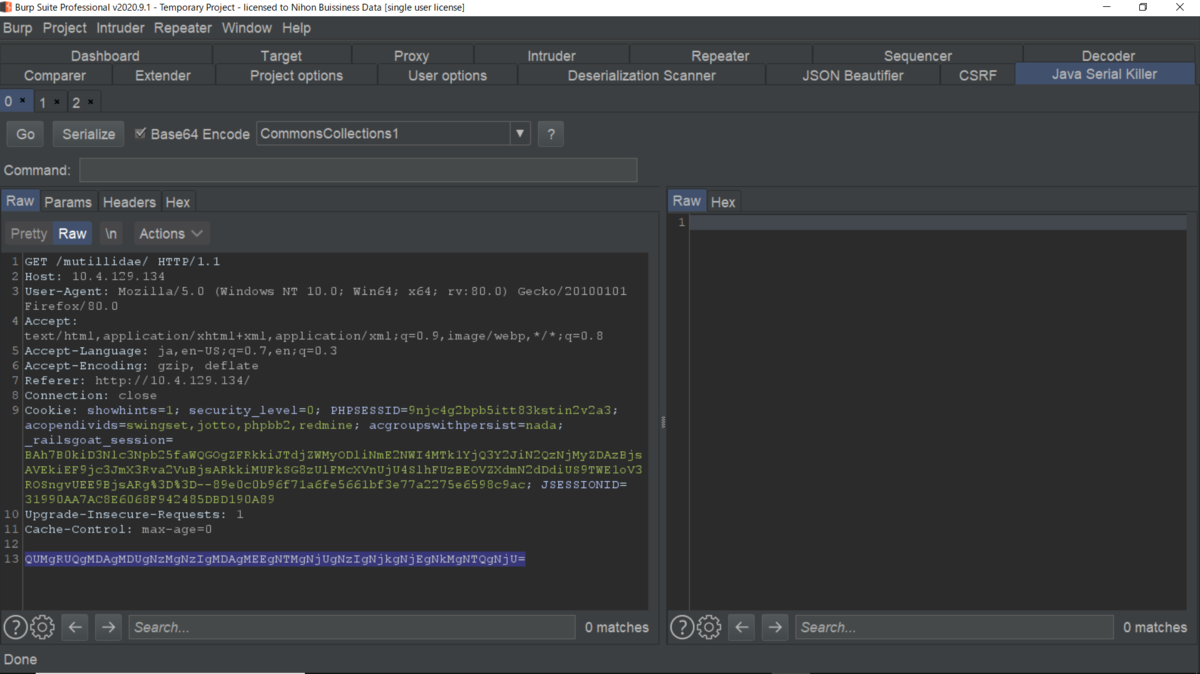Select request panel Raw tab
This screenshot has width=1200, height=674.
[20, 201]
